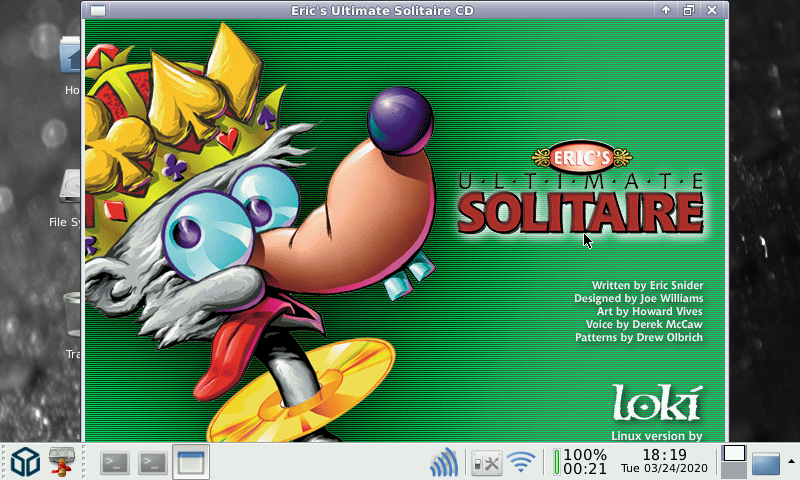Viewport: 800px width, 480px height.
Task: Expand the taskbar up-arrow menu
Action: (791, 462)
